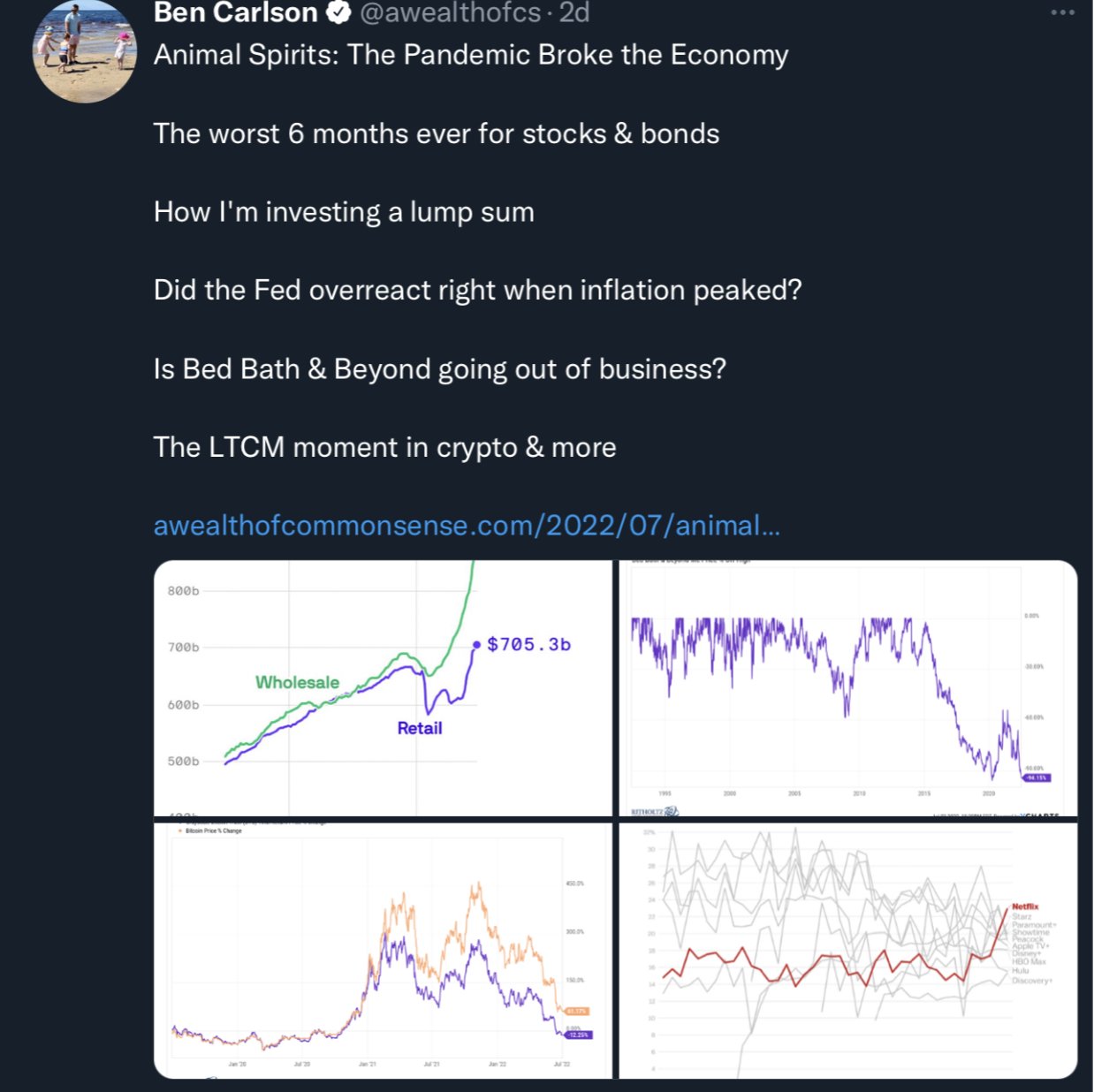Viewport: 1094px width, 1092px height.
Task: Click the Bitcoin Price % Change legend
Action: pyautogui.click(x=213, y=831)
